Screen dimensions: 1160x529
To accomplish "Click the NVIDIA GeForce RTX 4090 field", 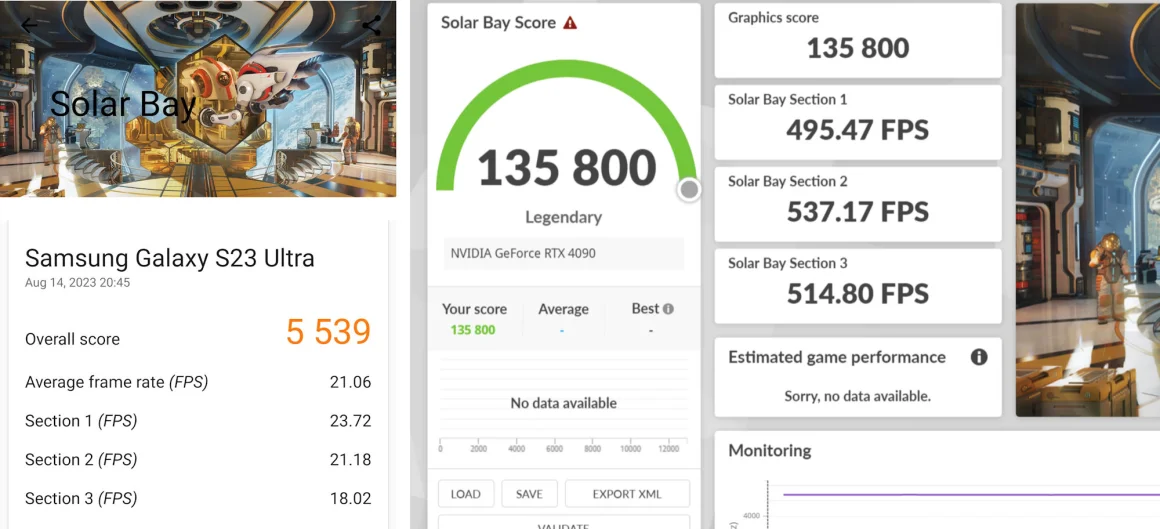I will pos(564,253).
